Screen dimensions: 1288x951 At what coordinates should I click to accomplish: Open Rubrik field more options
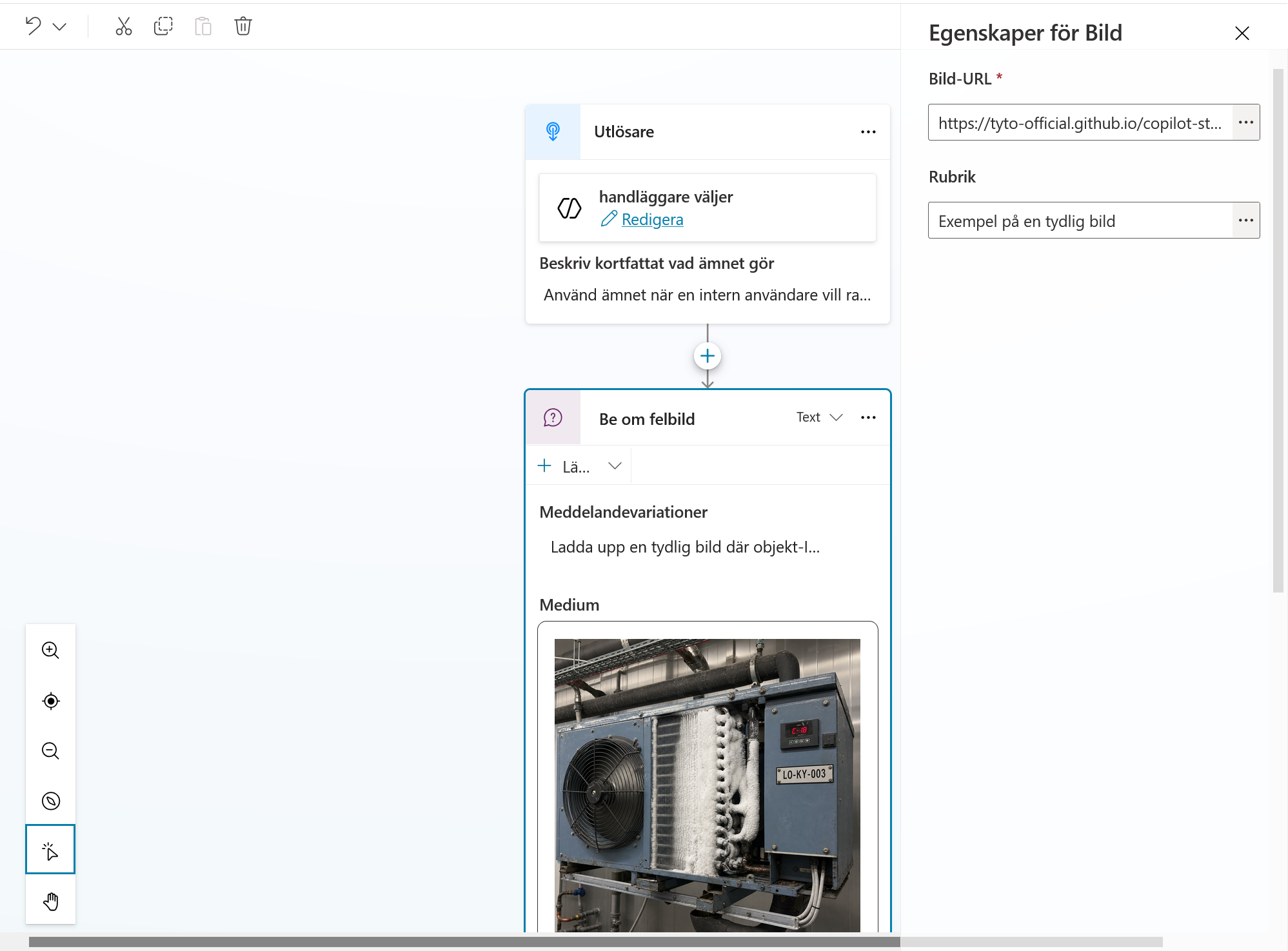click(x=1245, y=221)
